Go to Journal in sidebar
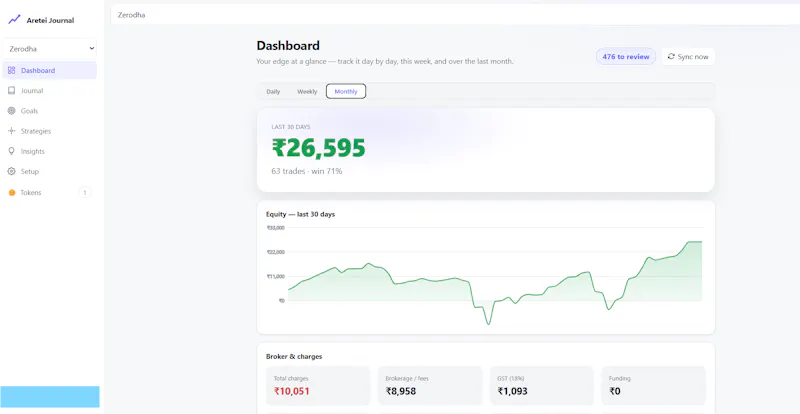Image resolution: width=800 pixels, height=414 pixels. coord(49,90)
